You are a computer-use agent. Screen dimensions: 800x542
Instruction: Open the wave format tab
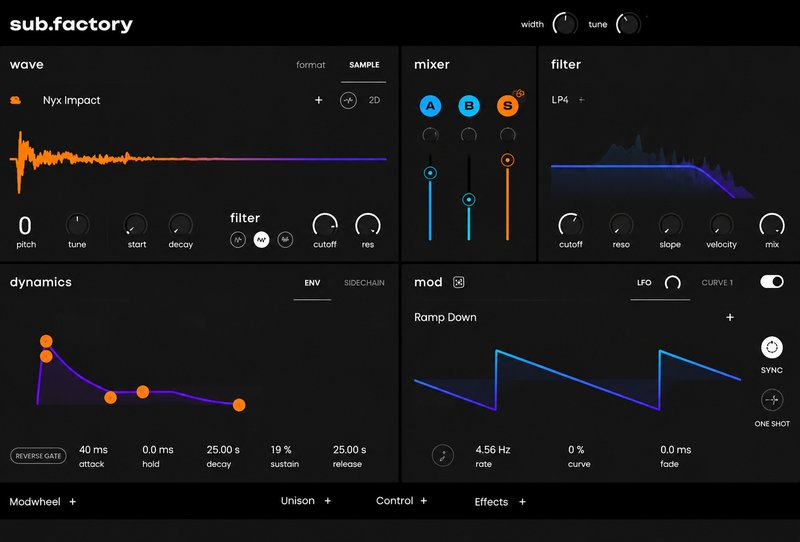coord(311,65)
